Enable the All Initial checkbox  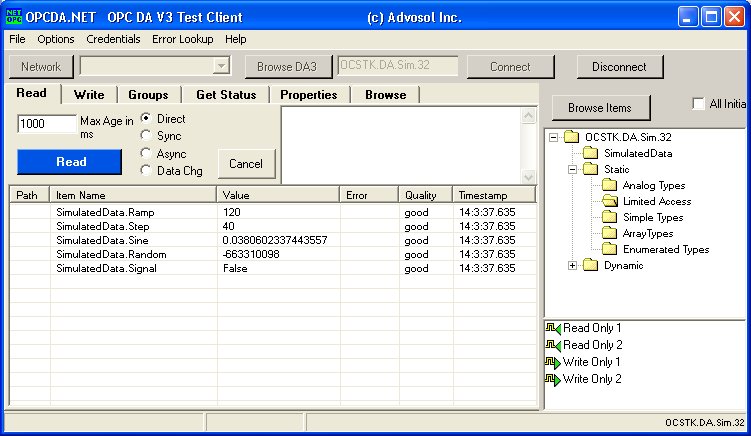(699, 104)
